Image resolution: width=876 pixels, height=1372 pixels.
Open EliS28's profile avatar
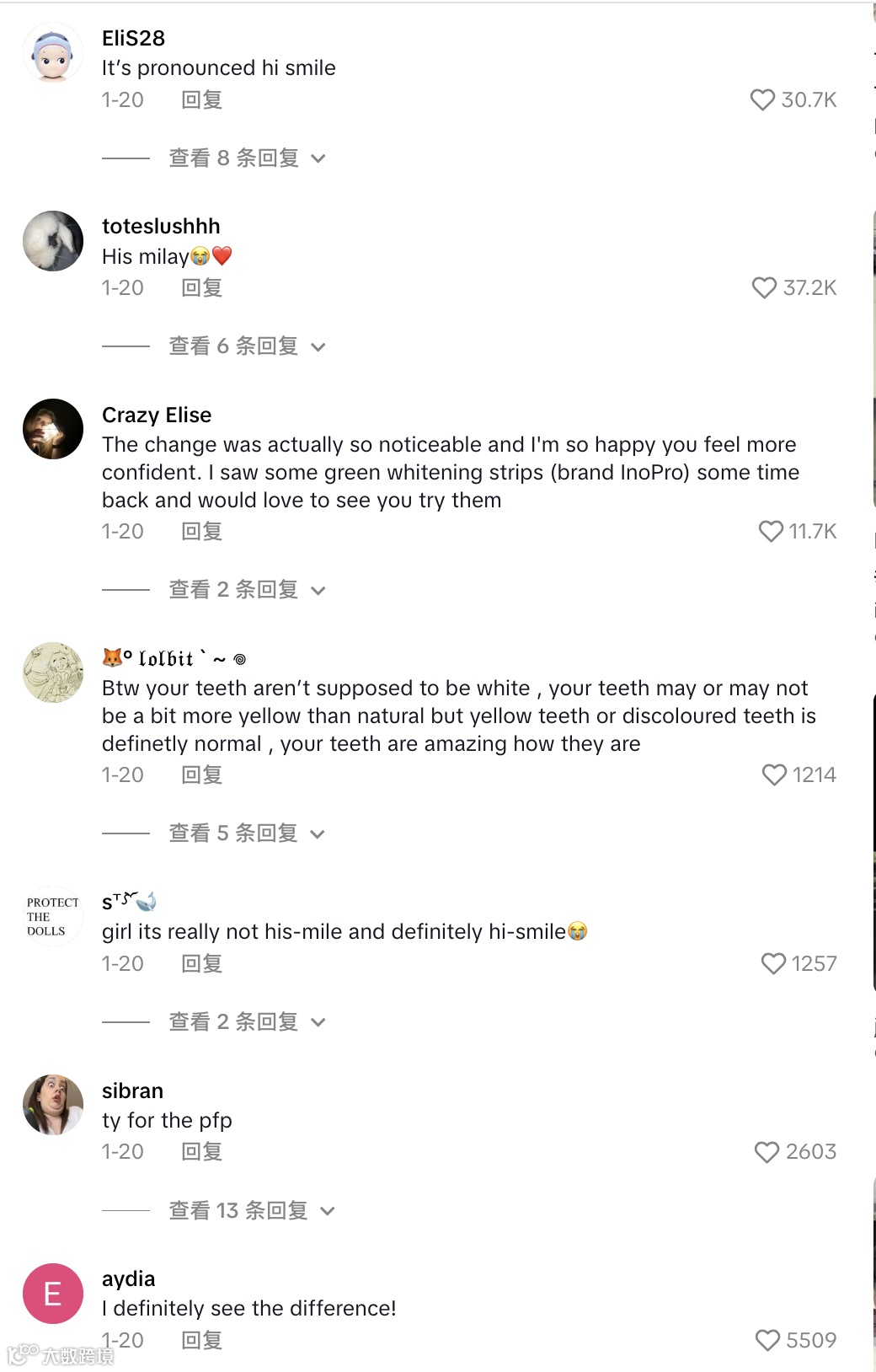(x=53, y=53)
